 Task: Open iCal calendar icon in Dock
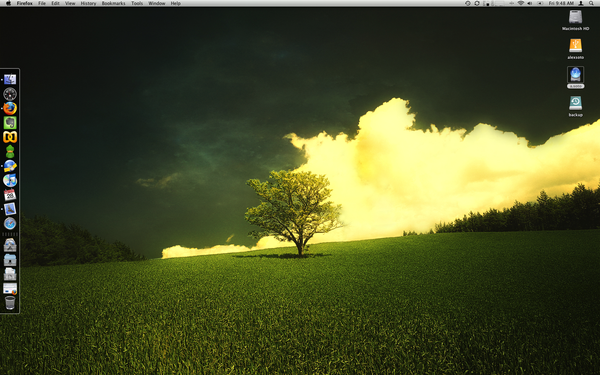(10, 195)
